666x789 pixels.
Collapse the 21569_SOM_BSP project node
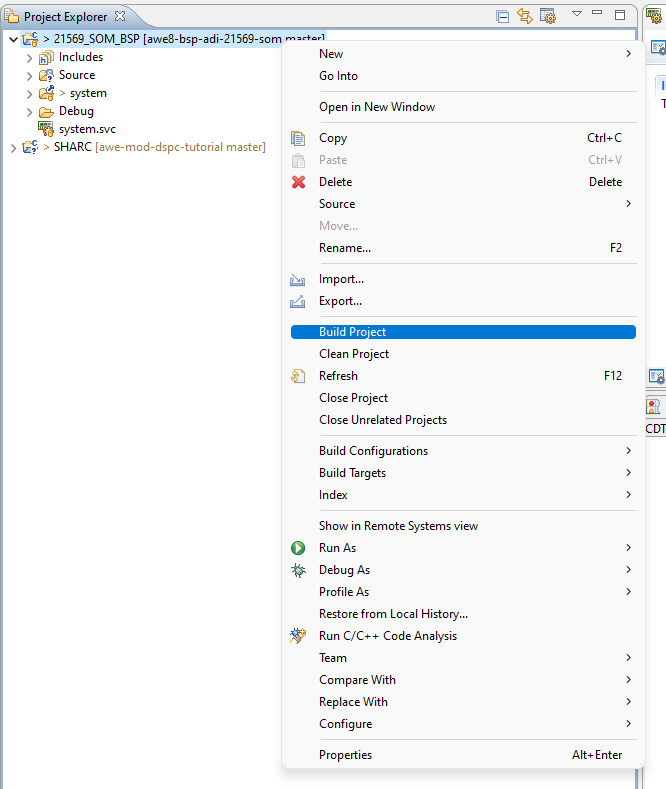pyautogui.click(x=13, y=39)
